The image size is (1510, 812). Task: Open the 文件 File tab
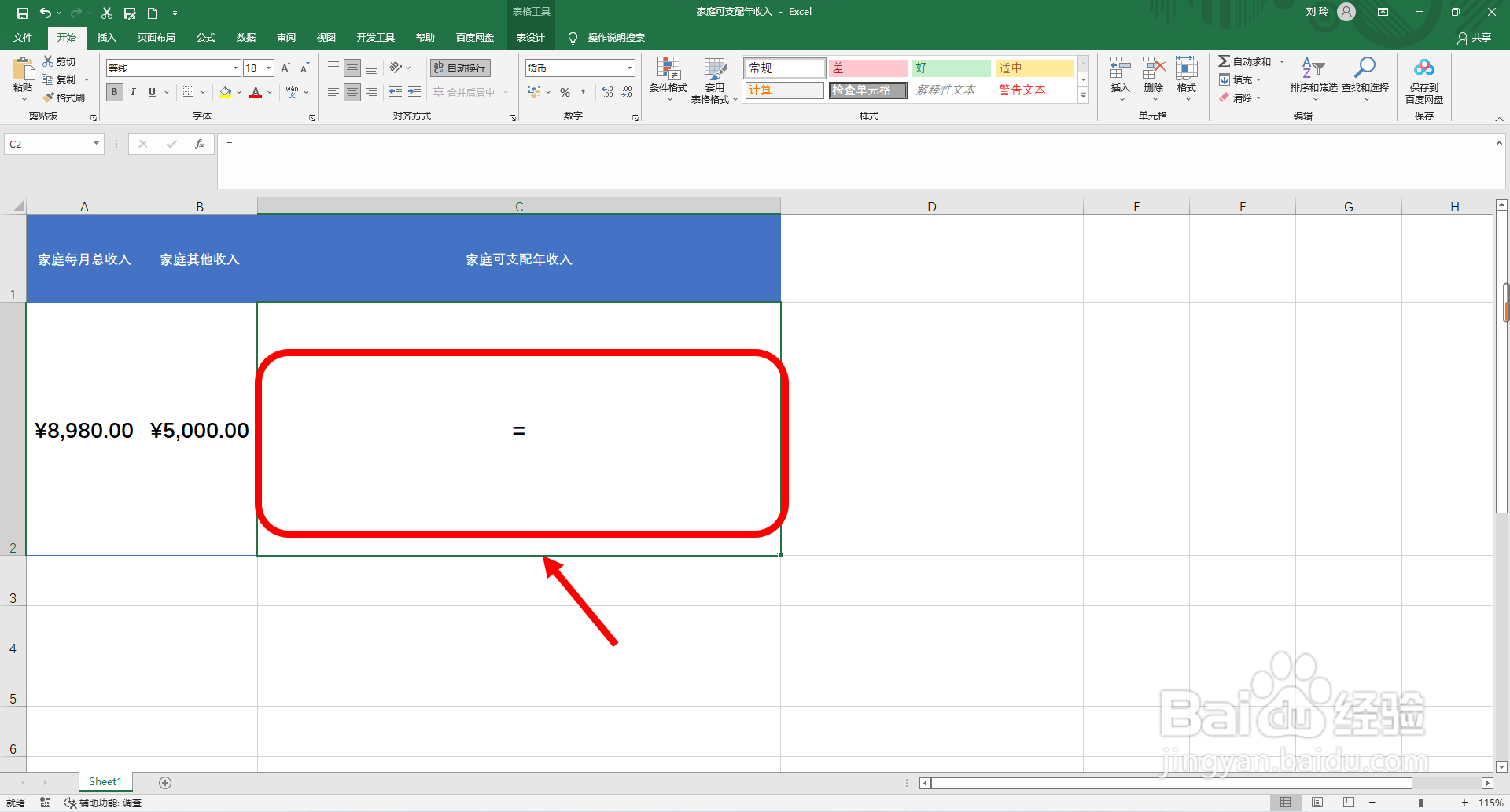click(23, 38)
